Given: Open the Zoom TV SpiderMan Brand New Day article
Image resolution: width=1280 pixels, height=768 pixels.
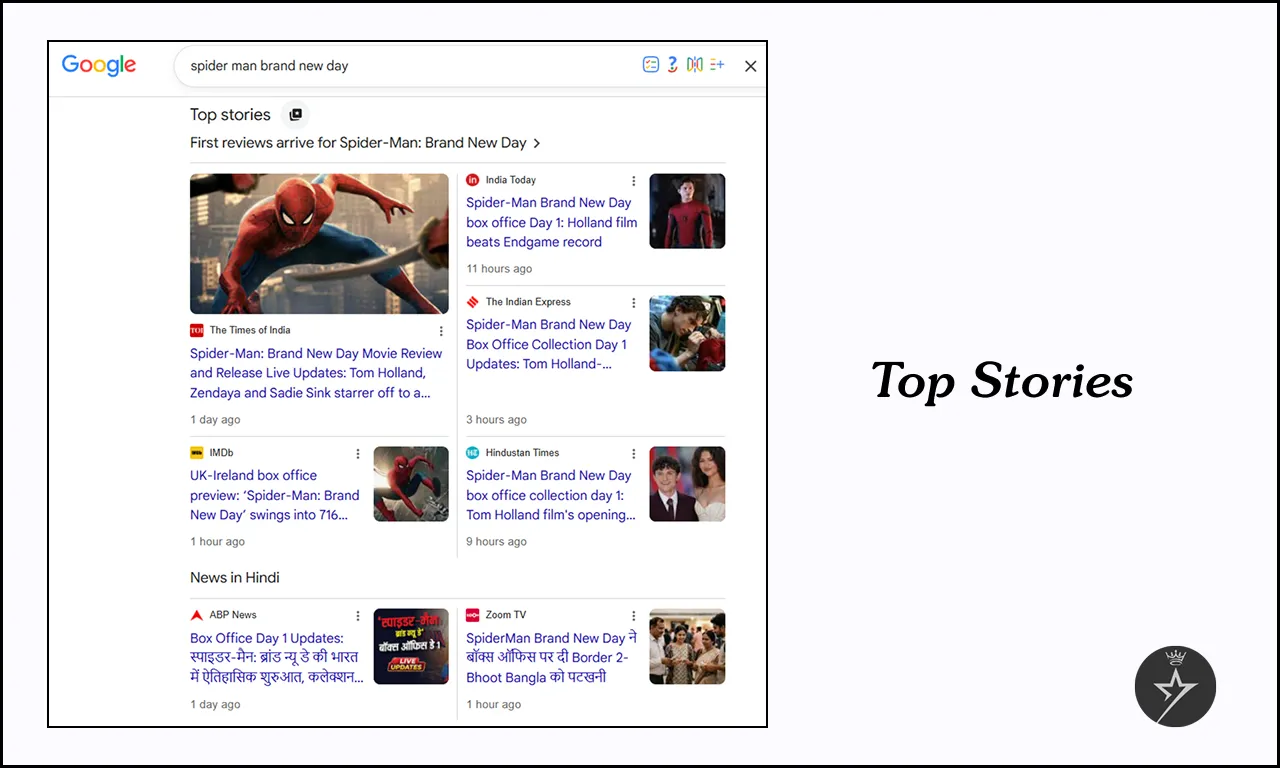Looking at the screenshot, I should [x=551, y=657].
